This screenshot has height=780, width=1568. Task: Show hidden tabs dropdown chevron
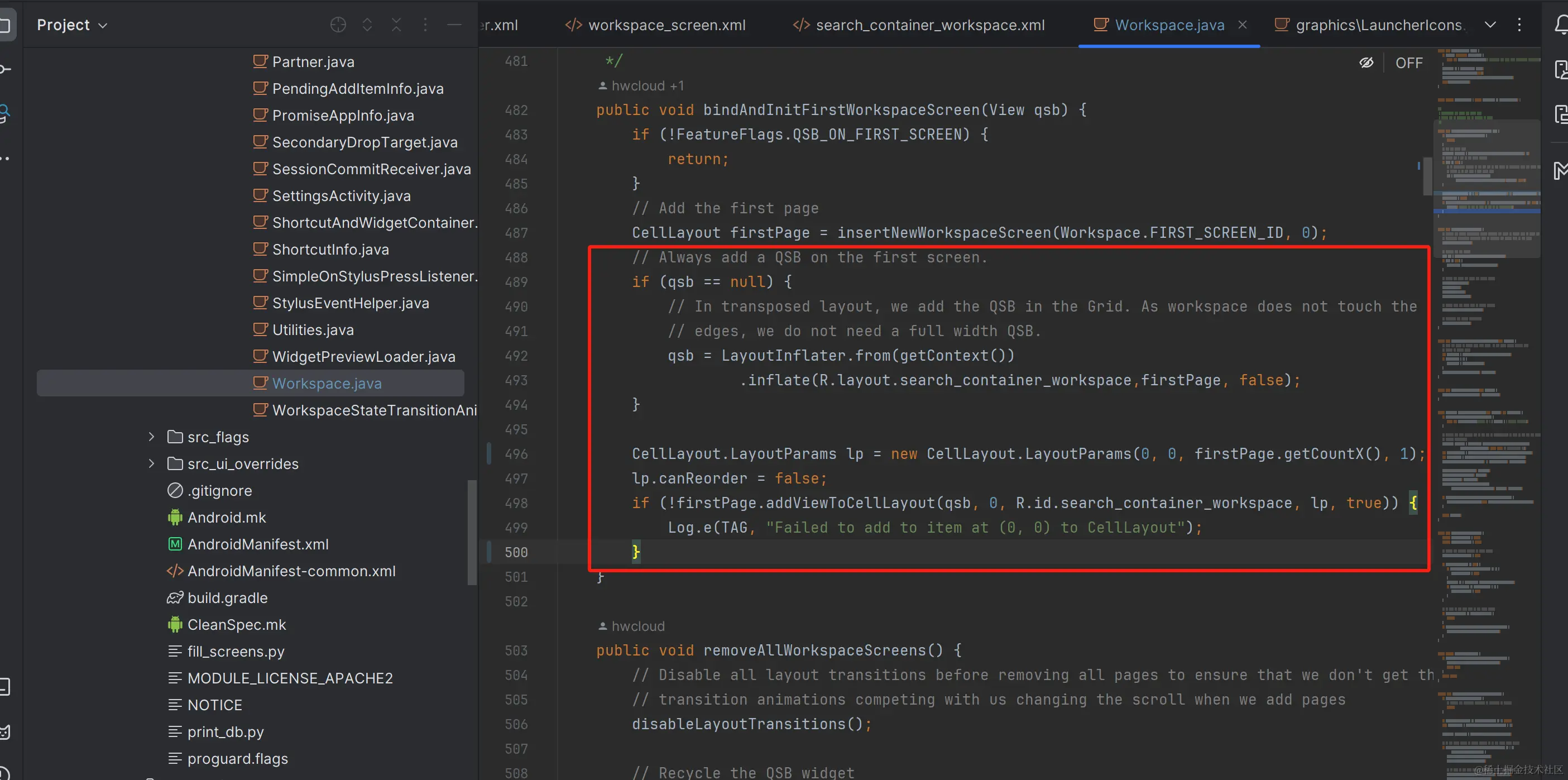click(x=1490, y=25)
